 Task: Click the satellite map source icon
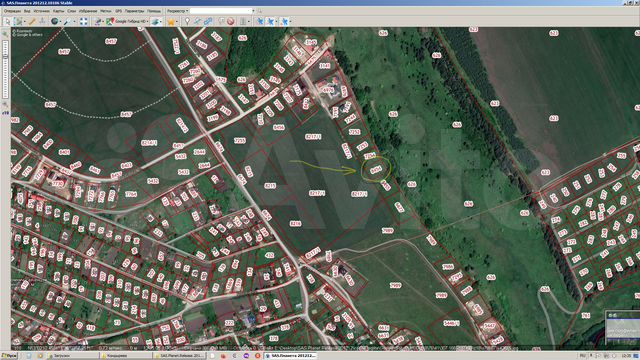click(98, 21)
